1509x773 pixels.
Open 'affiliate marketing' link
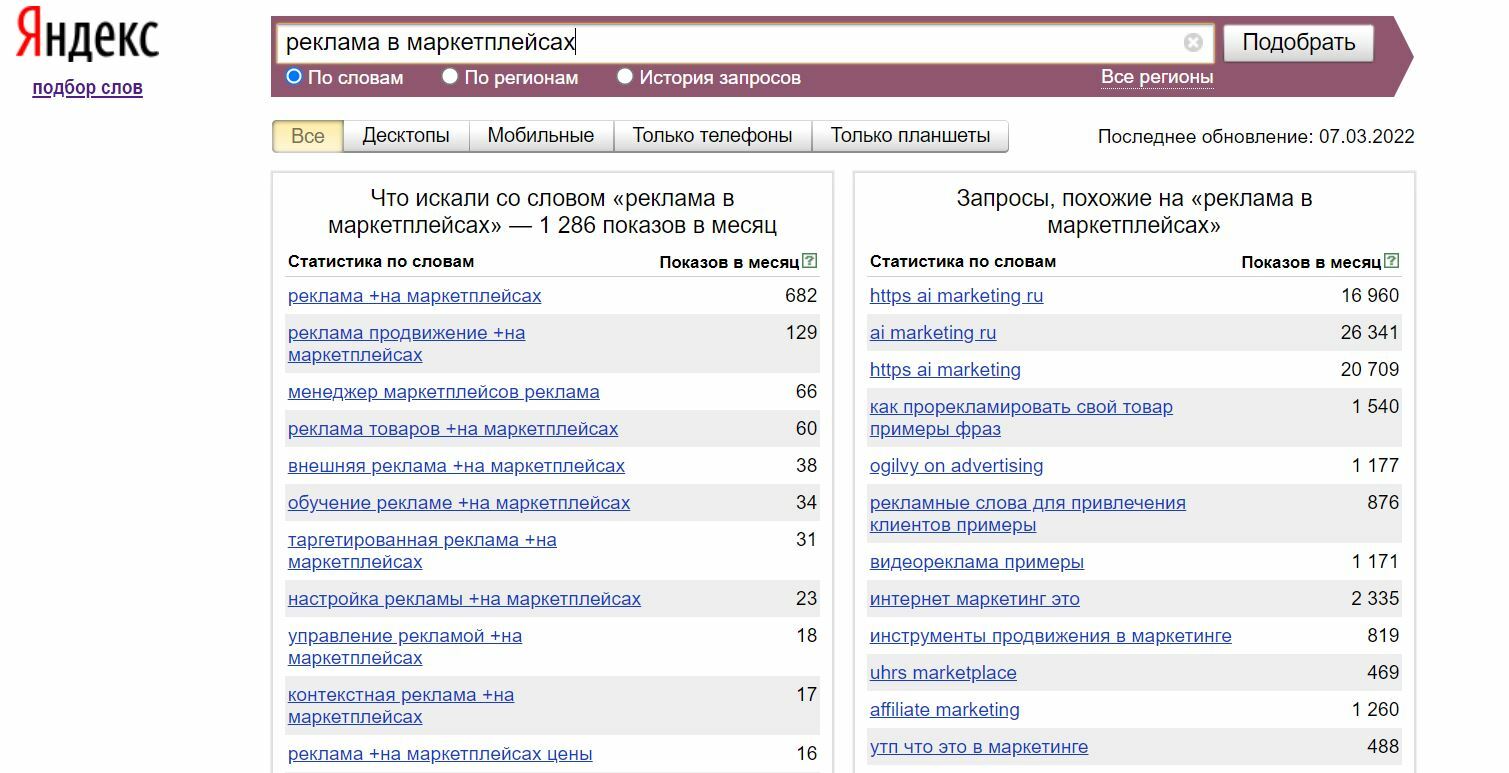coord(945,710)
